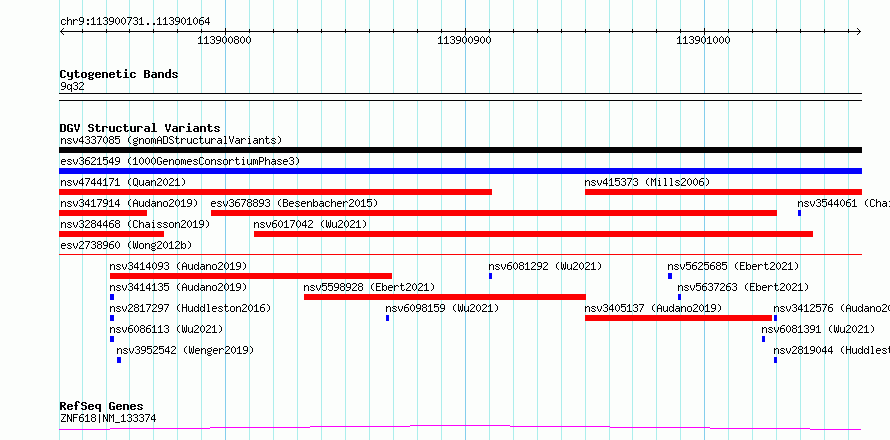Viewport: 890px width, 440px height.
Task: Open the nsv5598928 (Ebert2021) label
Action: point(370,287)
